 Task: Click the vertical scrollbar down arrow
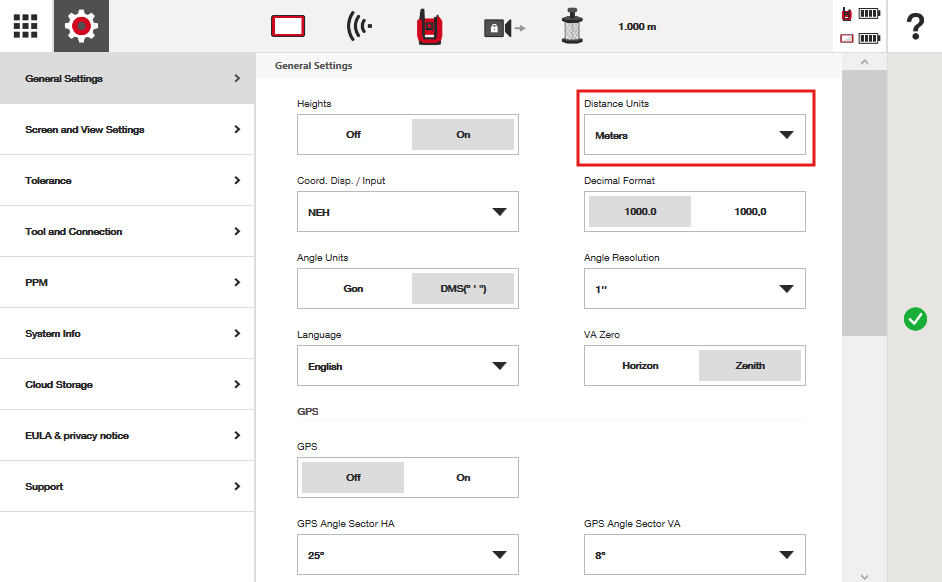point(864,575)
